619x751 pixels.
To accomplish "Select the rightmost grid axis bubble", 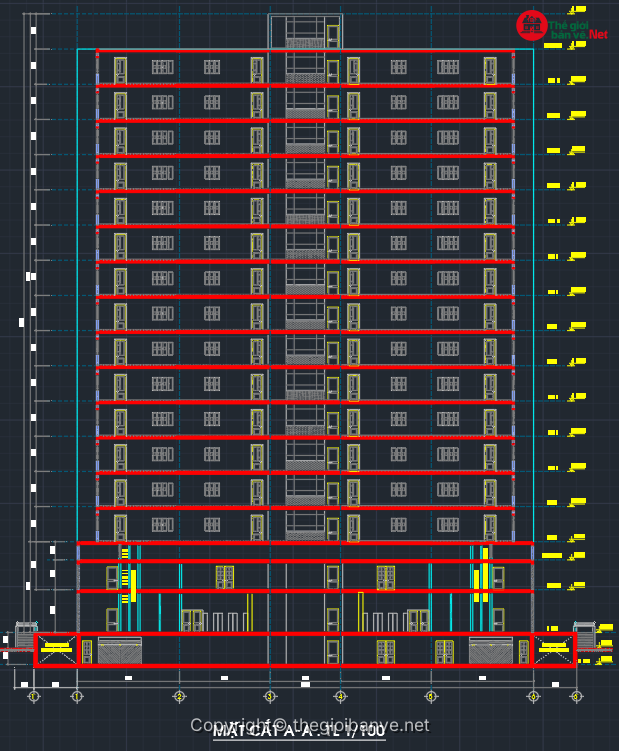I will [576, 696].
